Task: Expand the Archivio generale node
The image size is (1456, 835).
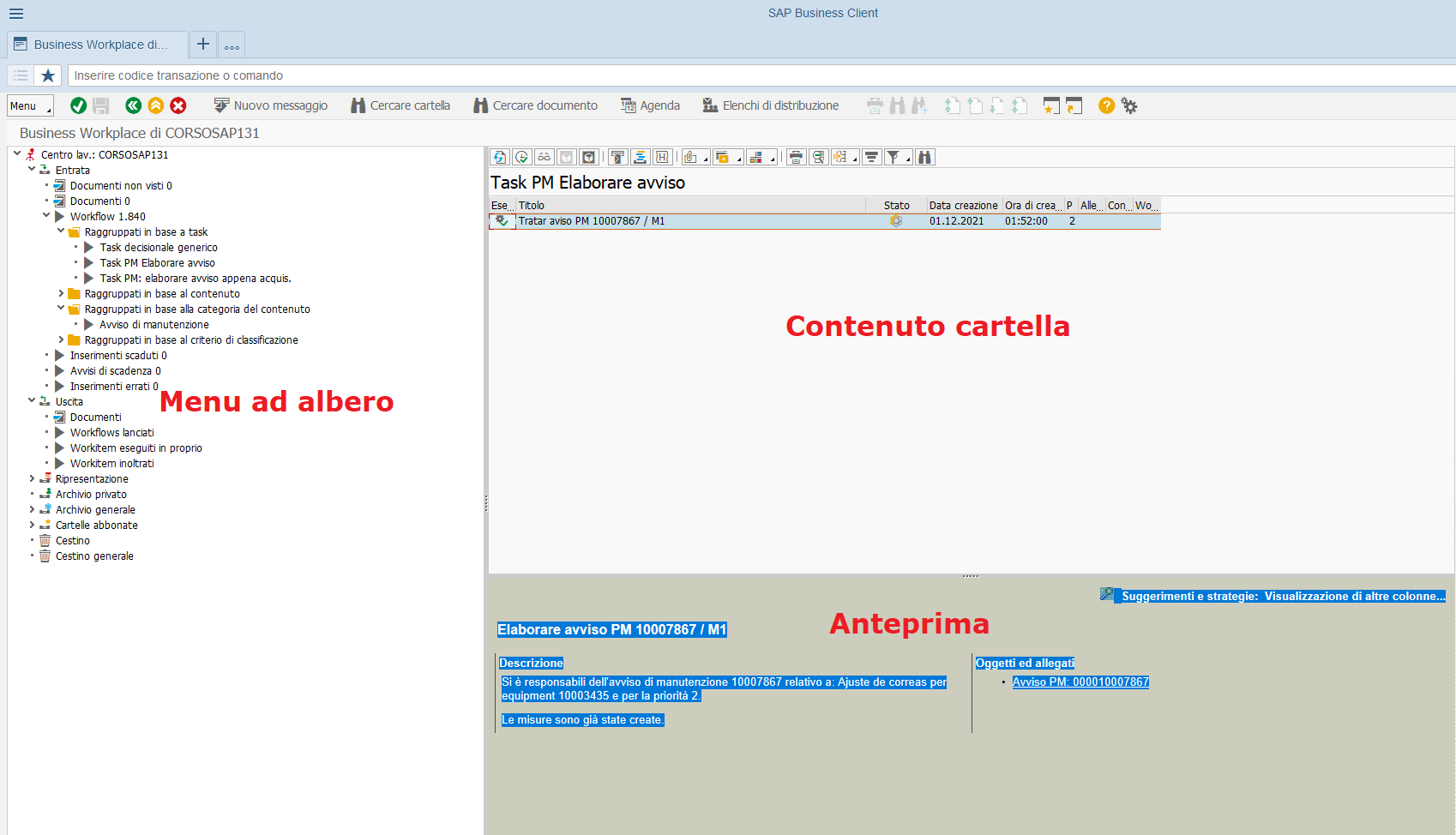Action: (32, 509)
